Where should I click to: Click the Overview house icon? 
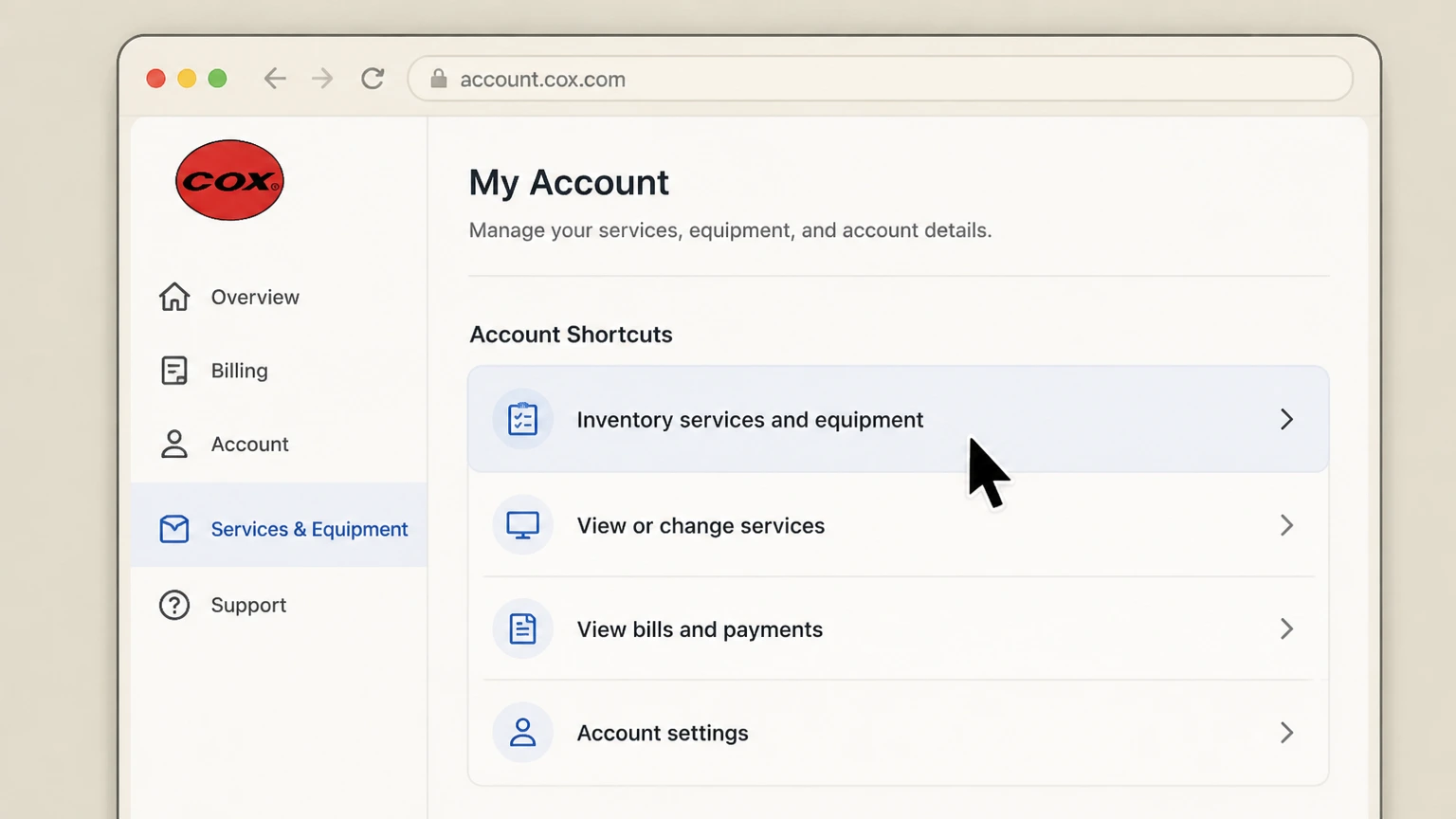(x=174, y=297)
